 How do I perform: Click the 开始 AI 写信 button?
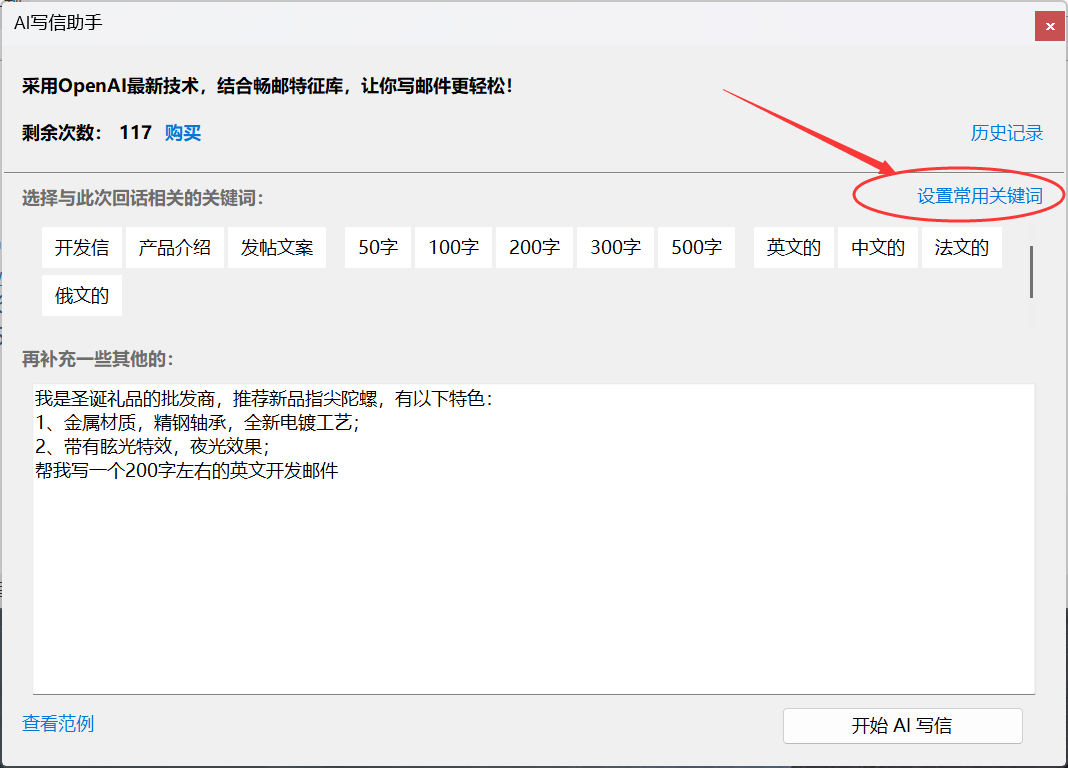[x=902, y=726]
